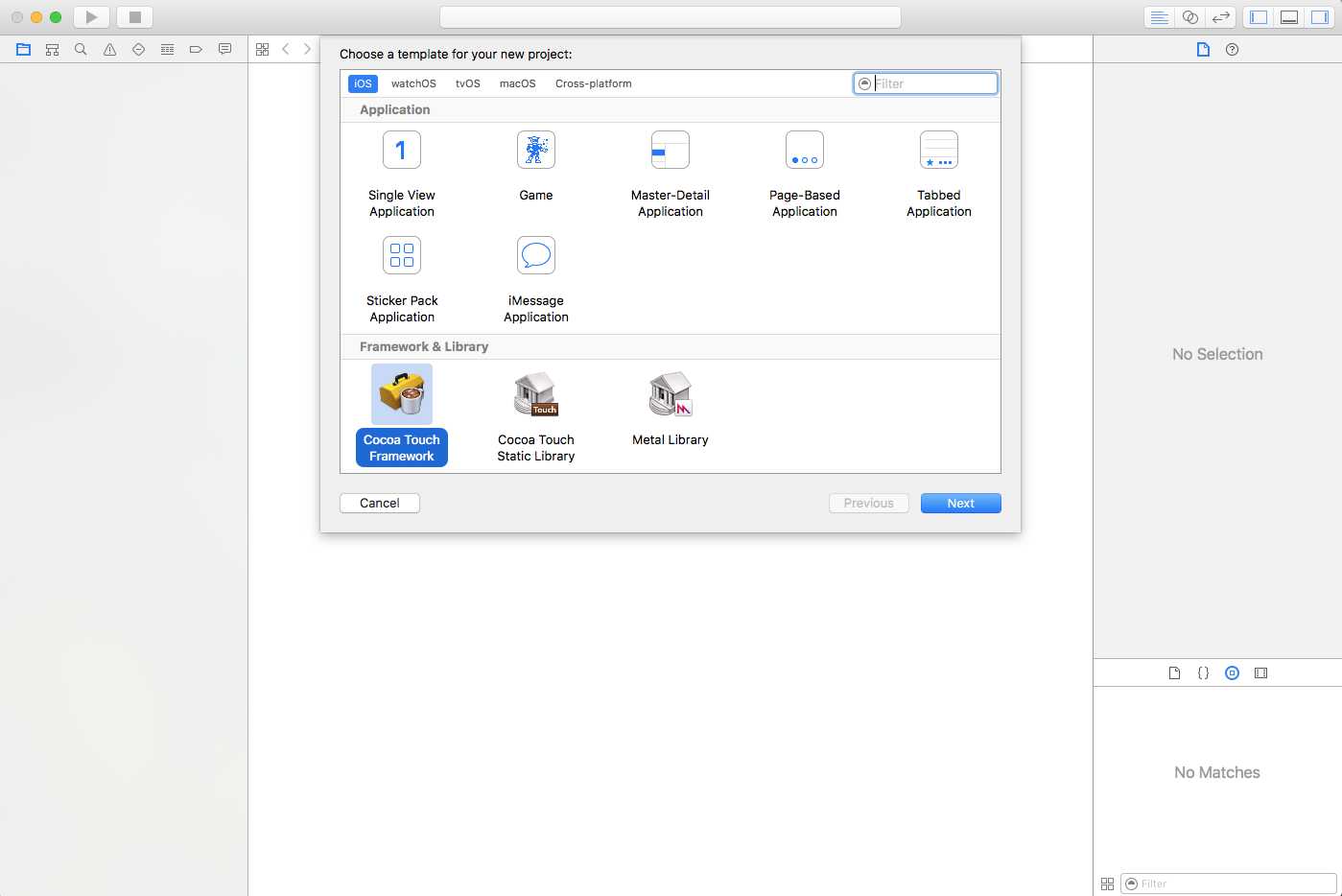Image resolution: width=1342 pixels, height=896 pixels.
Task: Show the Quick Help inspector
Action: 1232,49
